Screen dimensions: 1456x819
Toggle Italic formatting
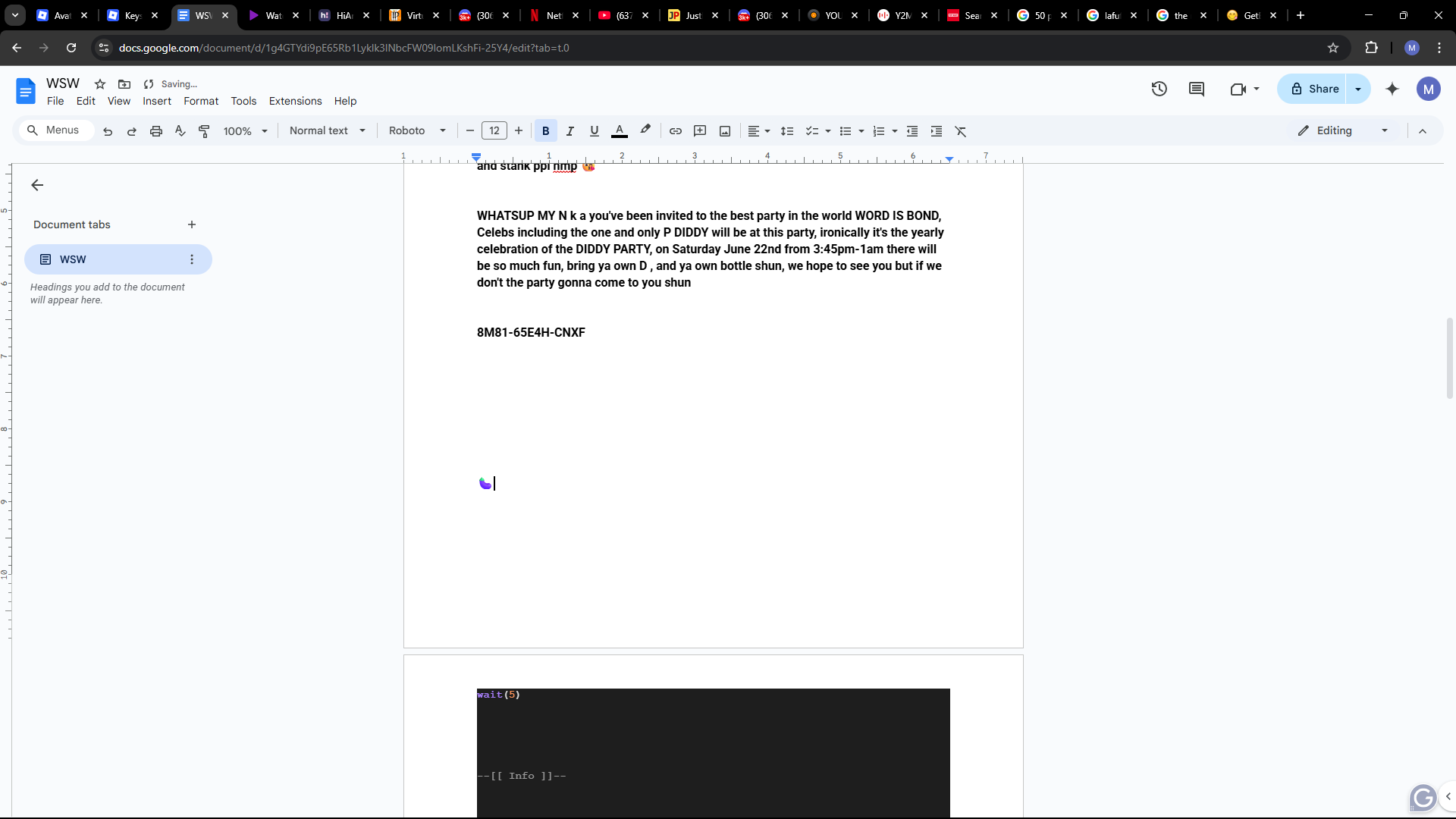[x=570, y=131]
